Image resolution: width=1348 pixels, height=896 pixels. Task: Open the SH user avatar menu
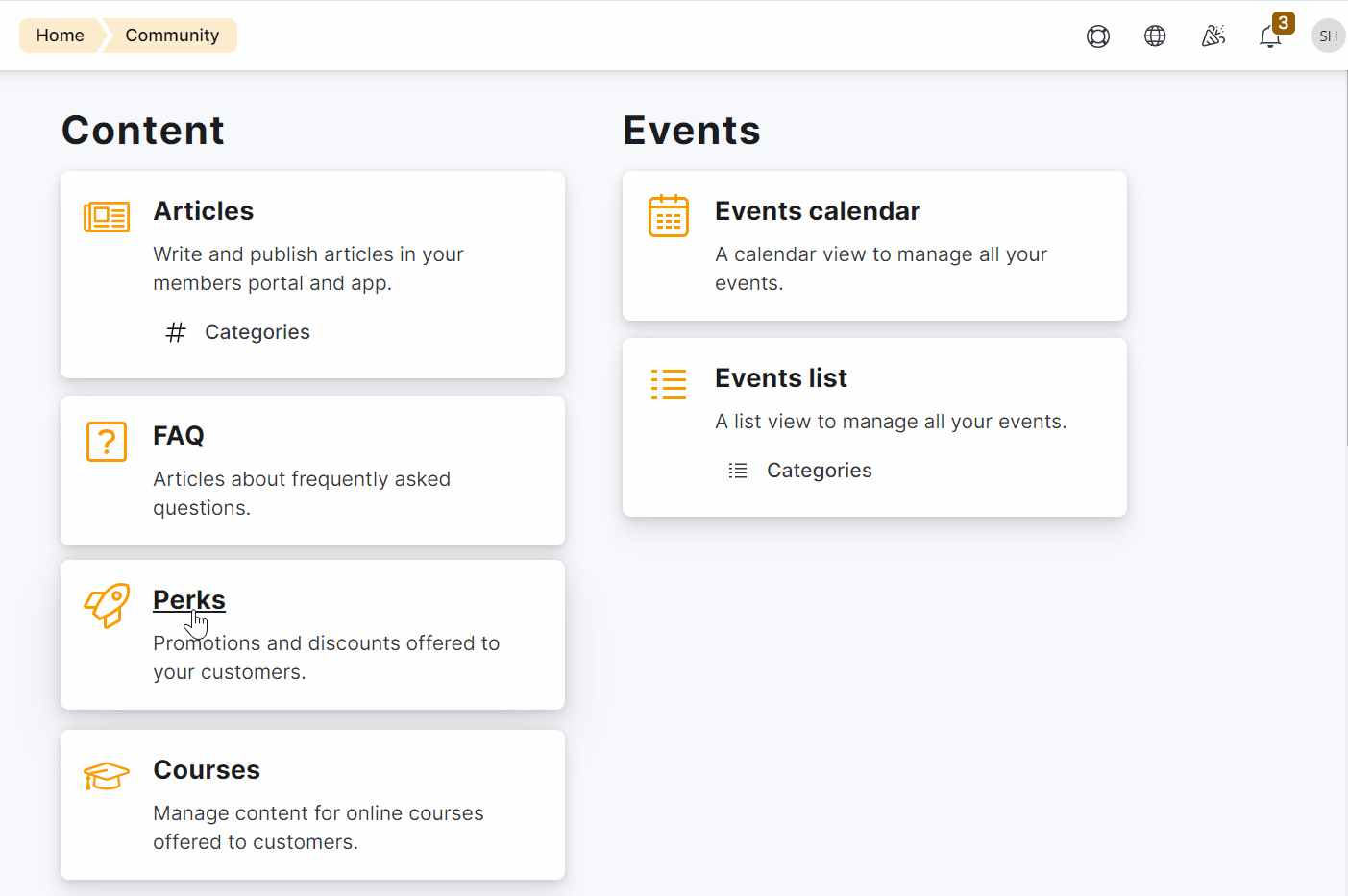click(x=1328, y=36)
